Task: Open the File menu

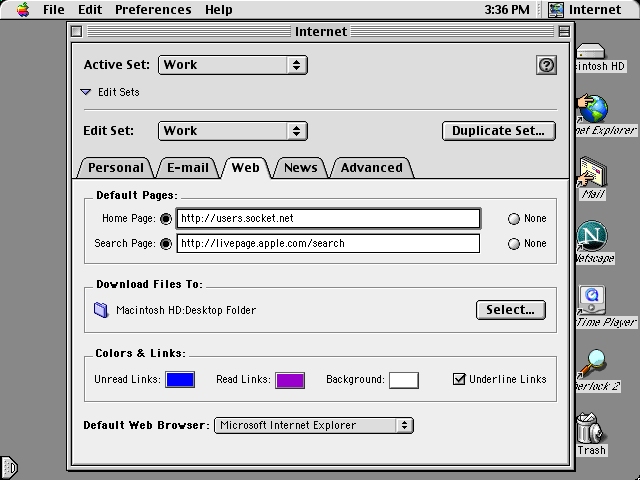Action: tap(53, 9)
